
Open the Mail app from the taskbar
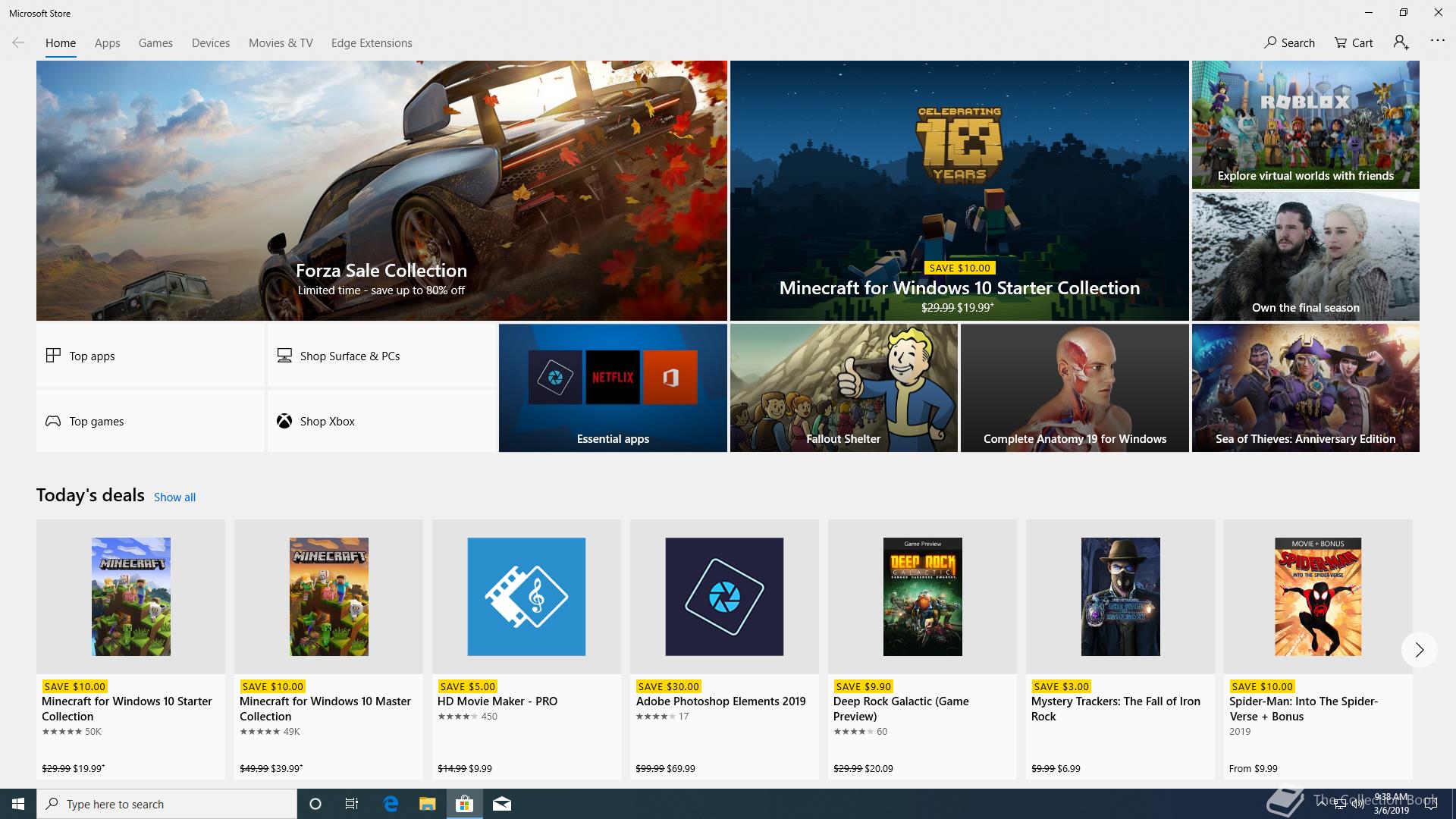501,804
